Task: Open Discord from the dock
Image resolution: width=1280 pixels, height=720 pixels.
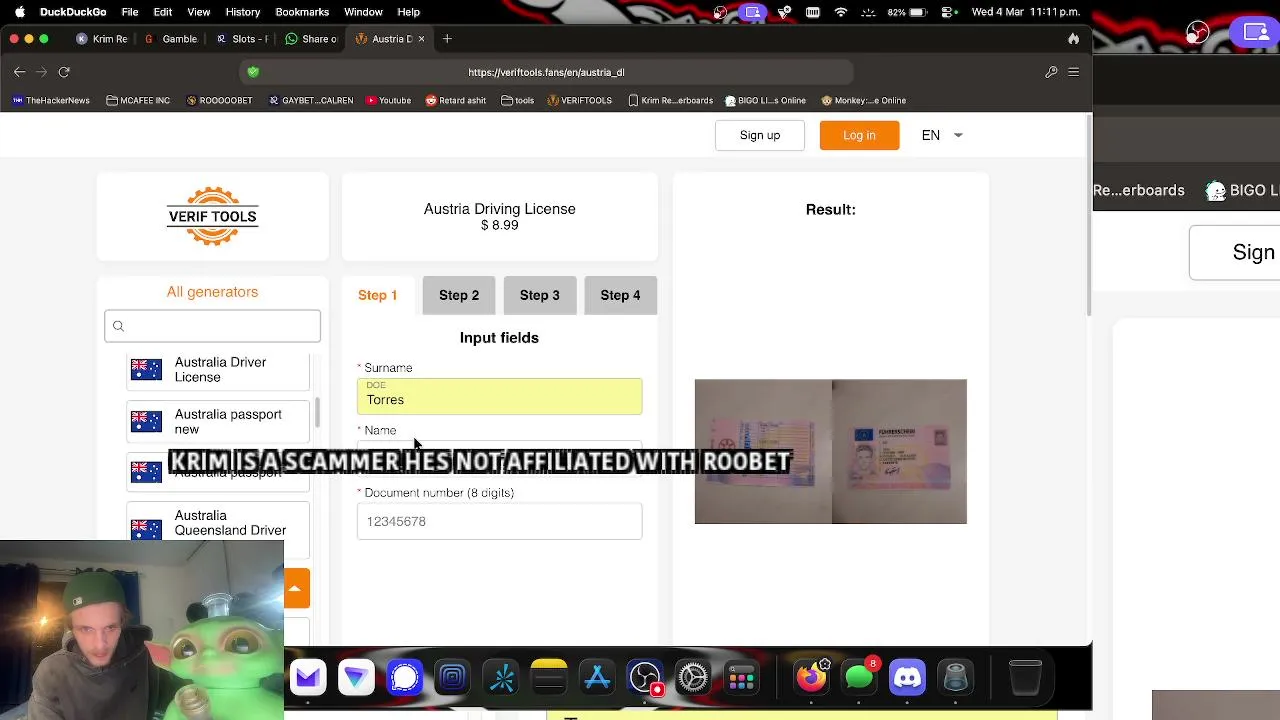Action: pyautogui.click(x=907, y=678)
